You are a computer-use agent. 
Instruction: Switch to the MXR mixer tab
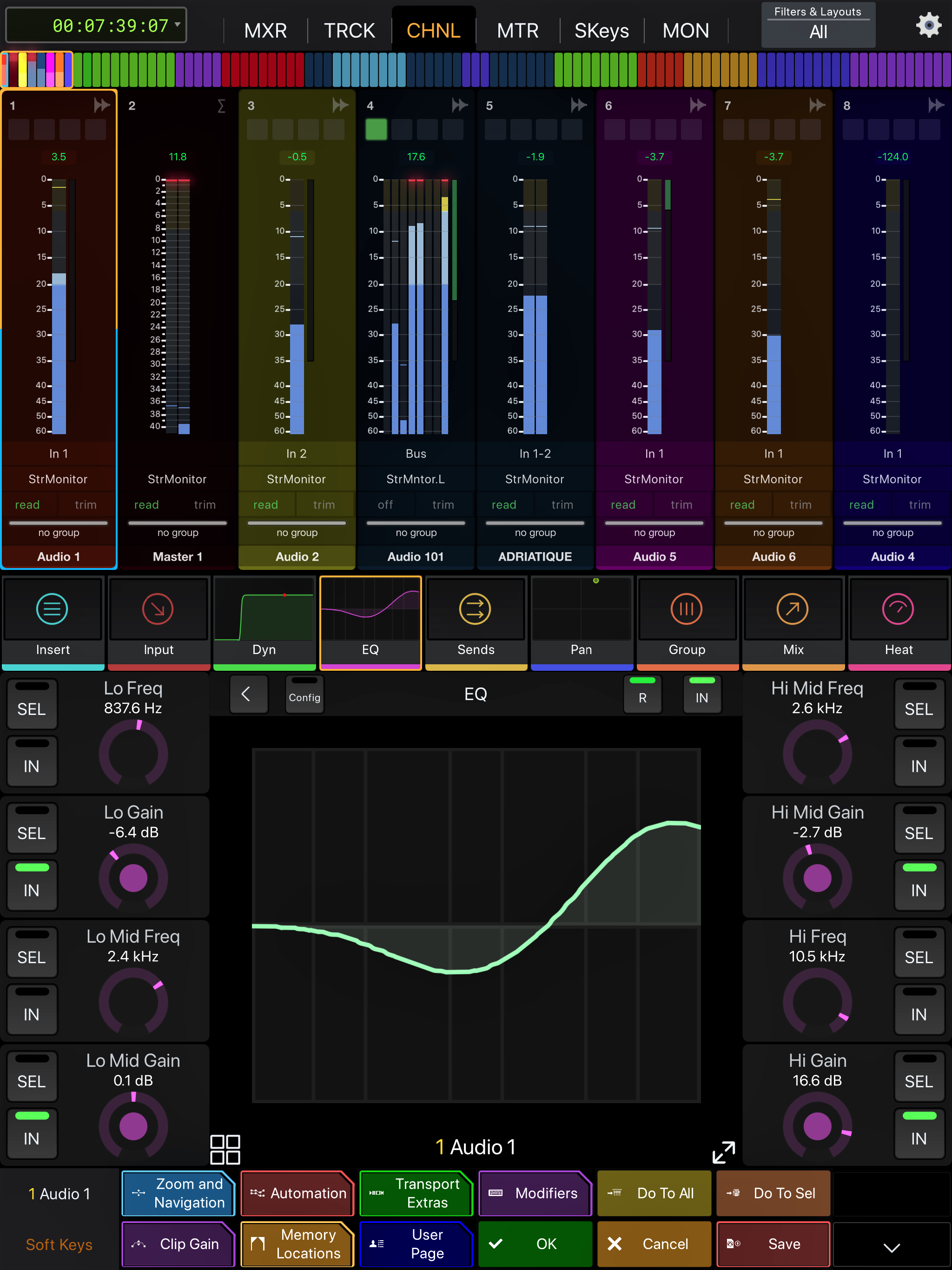coord(265,30)
